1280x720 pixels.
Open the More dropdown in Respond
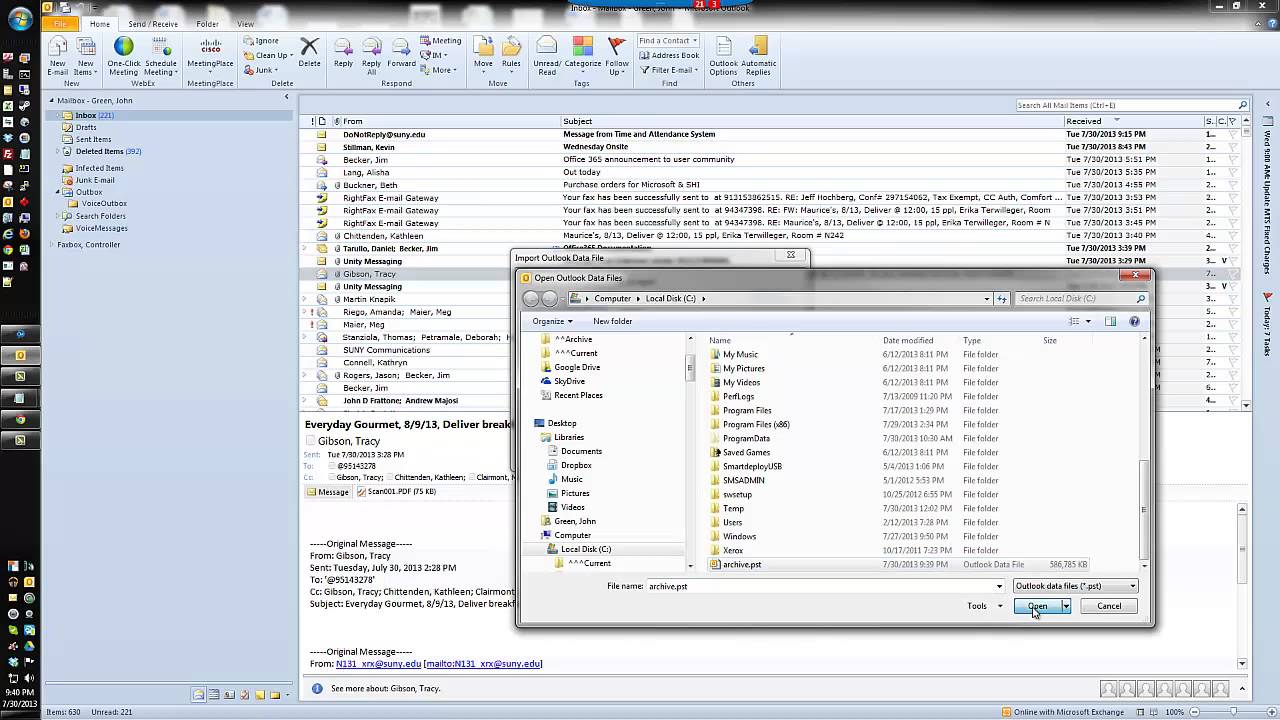pos(439,70)
